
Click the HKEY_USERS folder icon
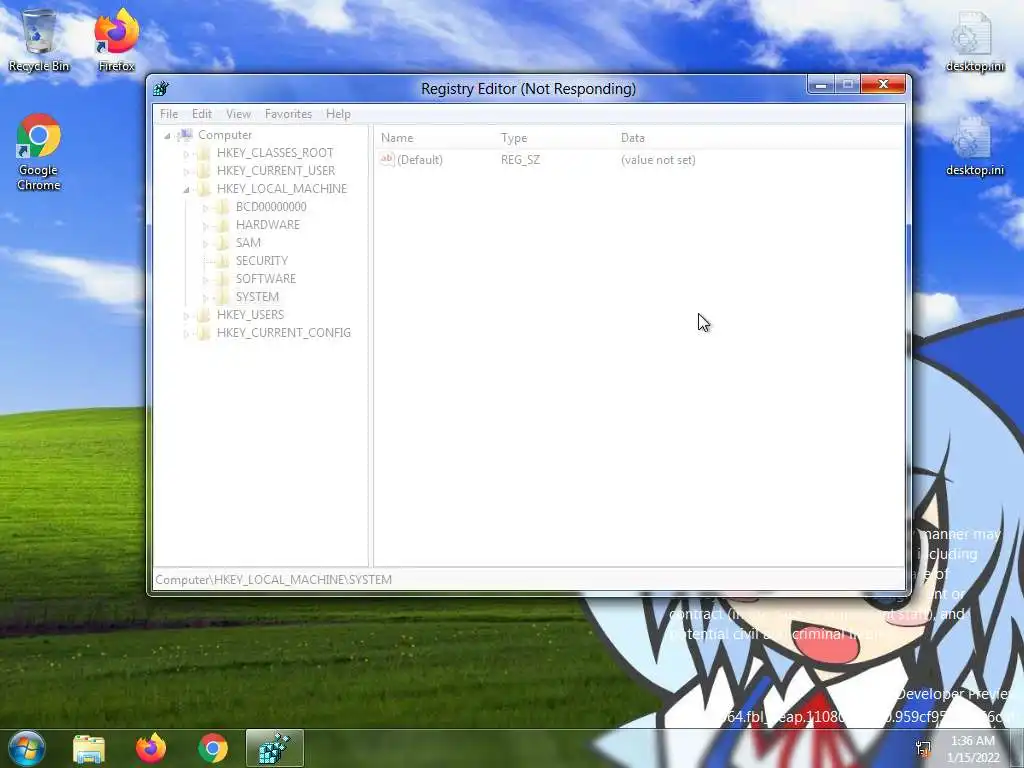204,315
